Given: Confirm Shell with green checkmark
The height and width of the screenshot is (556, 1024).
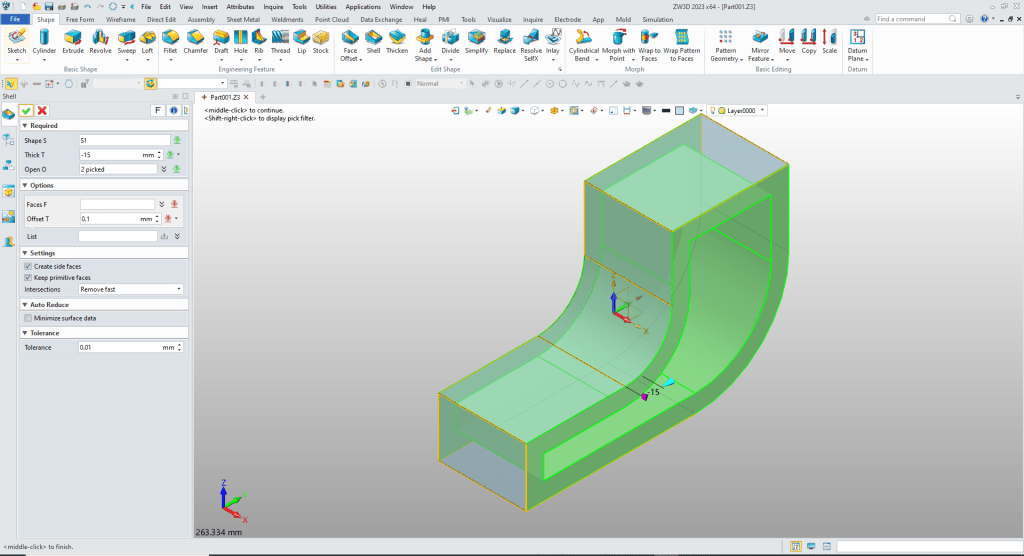Looking at the screenshot, I should [x=26, y=110].
